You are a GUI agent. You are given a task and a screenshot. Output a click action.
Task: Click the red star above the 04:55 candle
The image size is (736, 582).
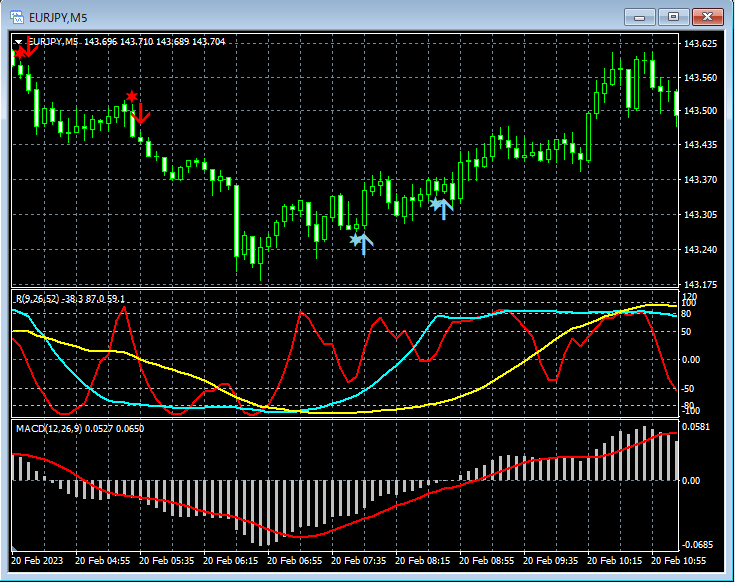(x=131, y=96)
